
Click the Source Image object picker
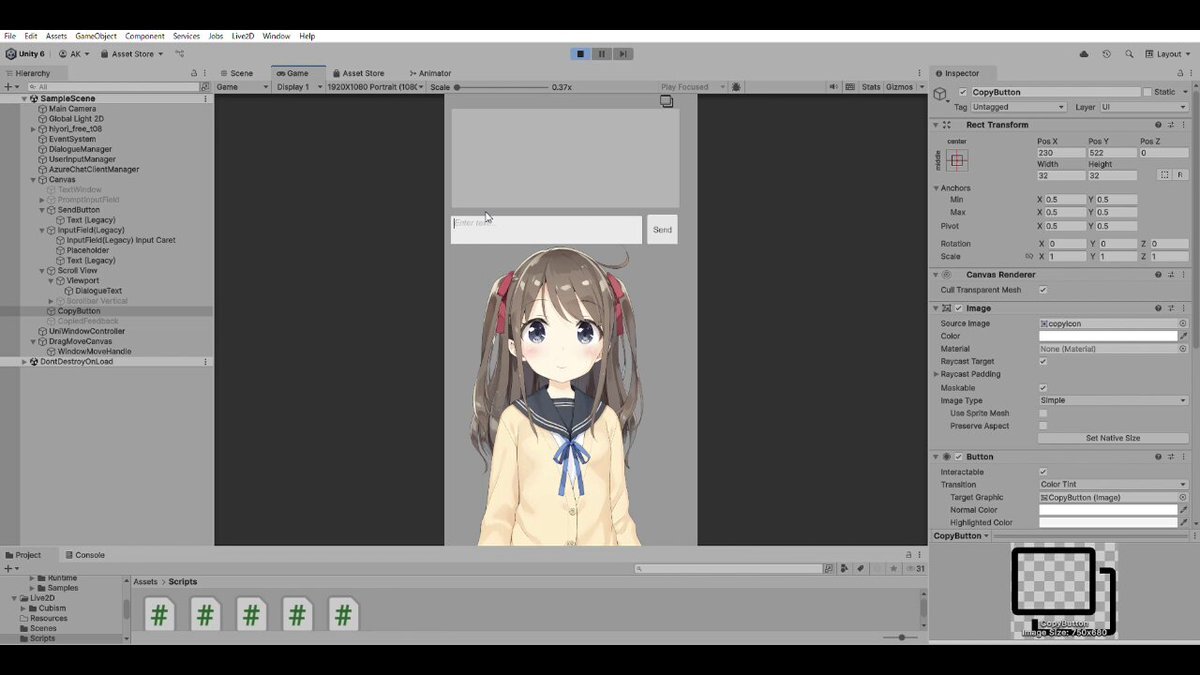pos(1183,324)
